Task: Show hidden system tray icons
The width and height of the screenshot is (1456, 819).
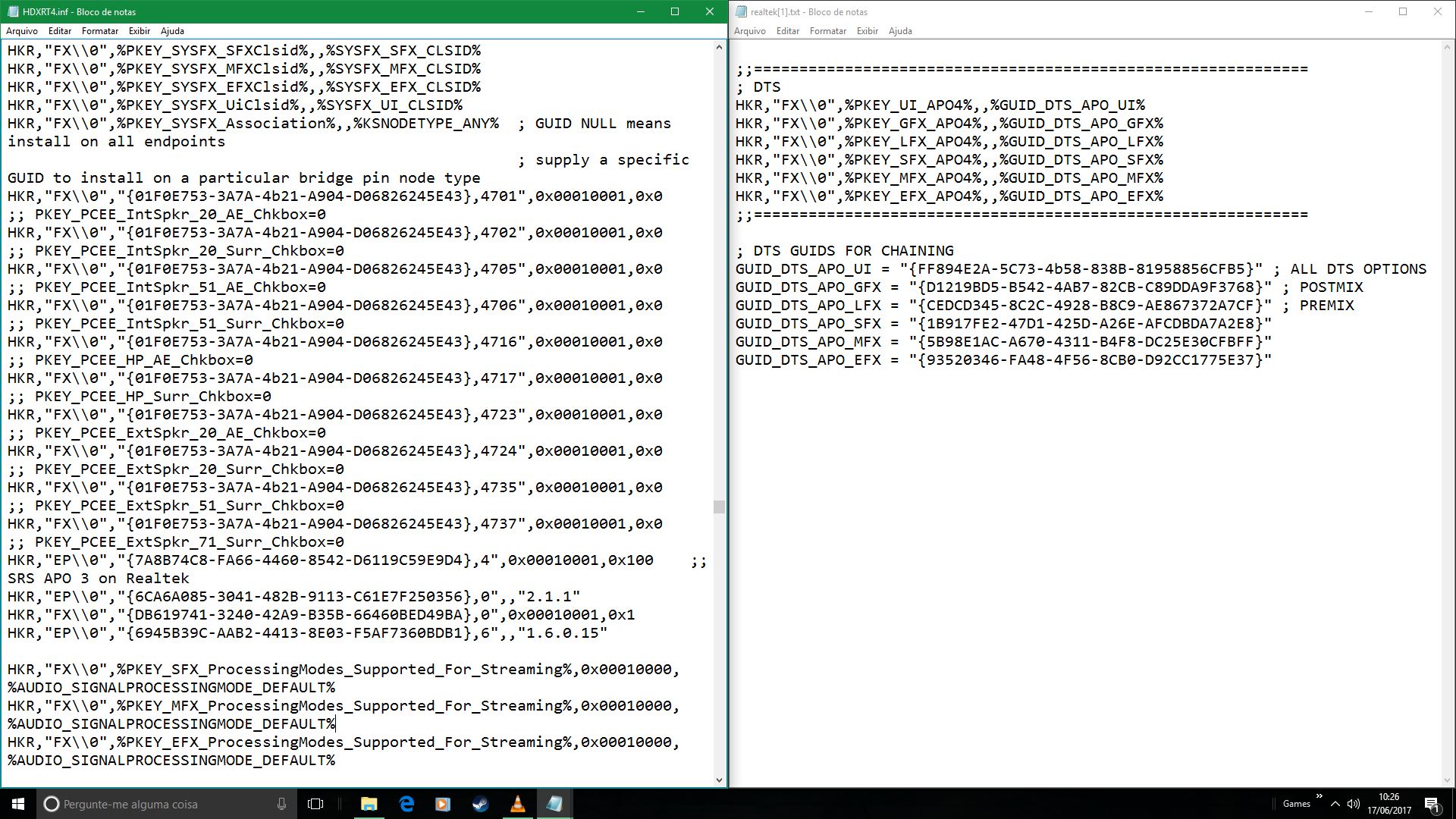Action: click(x=1335, y=804)
